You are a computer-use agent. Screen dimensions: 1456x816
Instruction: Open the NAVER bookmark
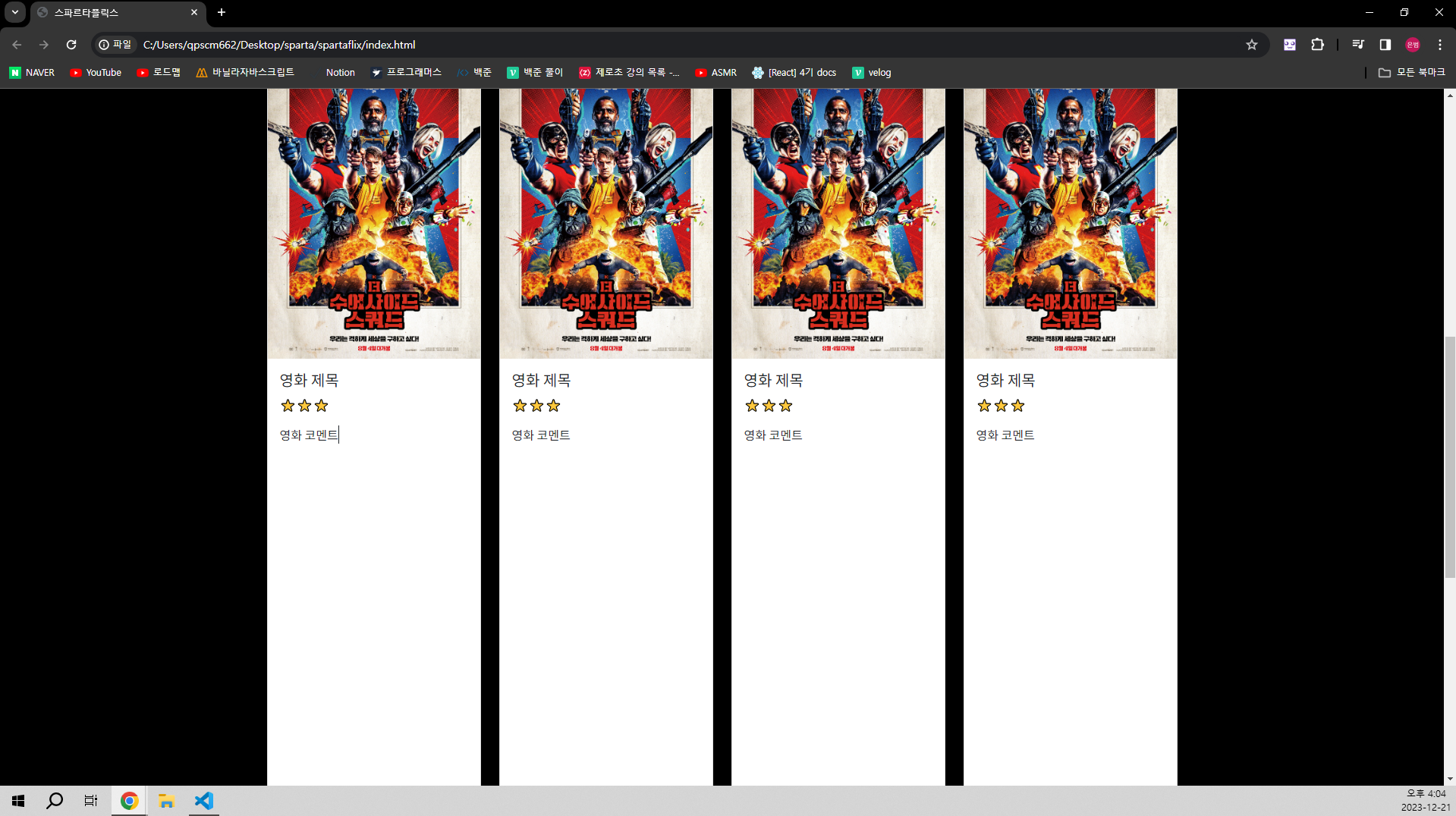[32, 73]
